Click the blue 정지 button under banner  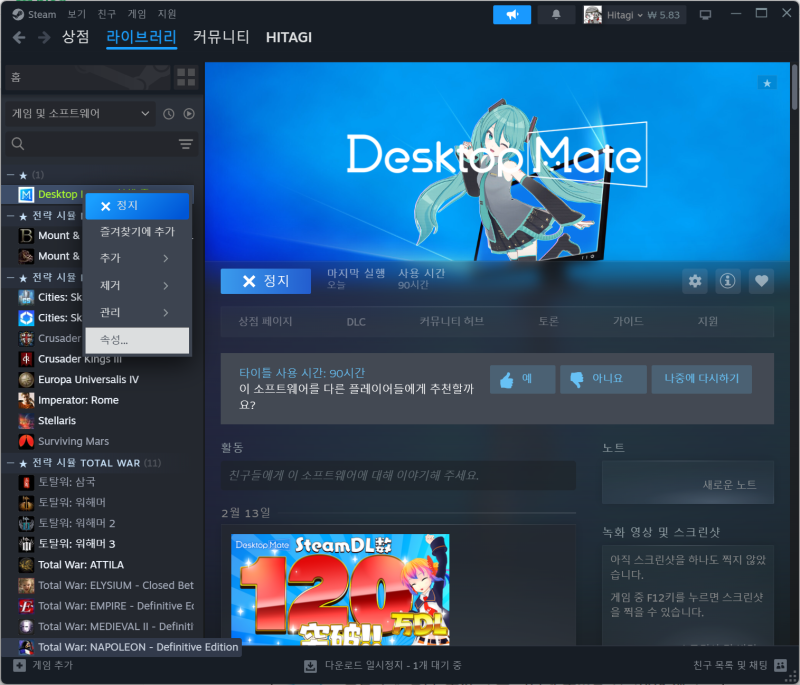[x=265, y=281]
